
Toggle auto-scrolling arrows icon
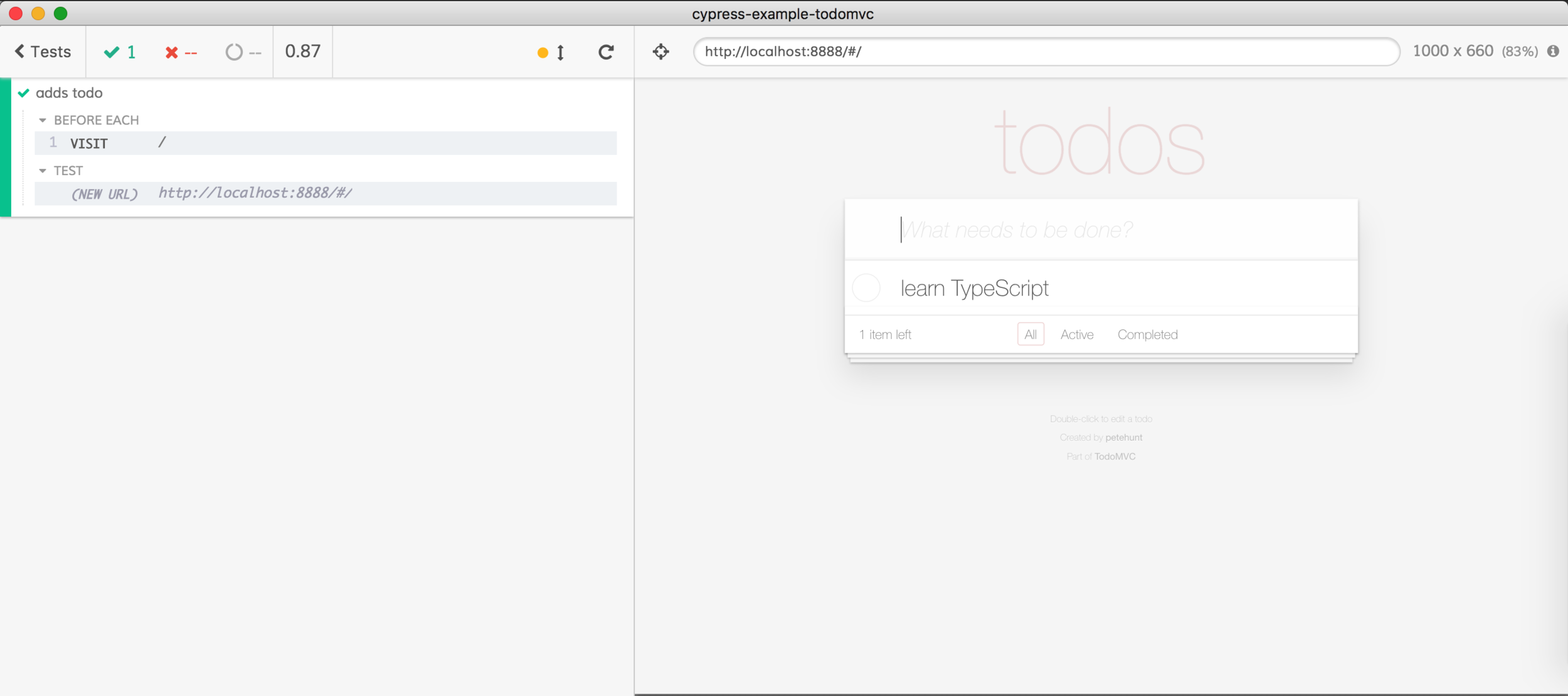pos(560,53)
